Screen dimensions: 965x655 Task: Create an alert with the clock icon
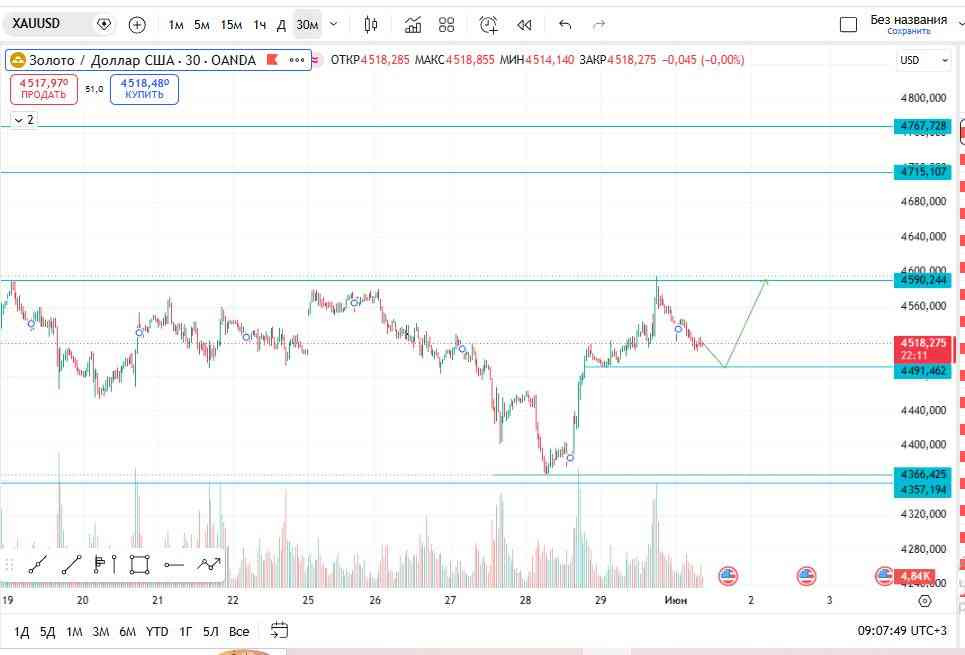pos(488,25)
